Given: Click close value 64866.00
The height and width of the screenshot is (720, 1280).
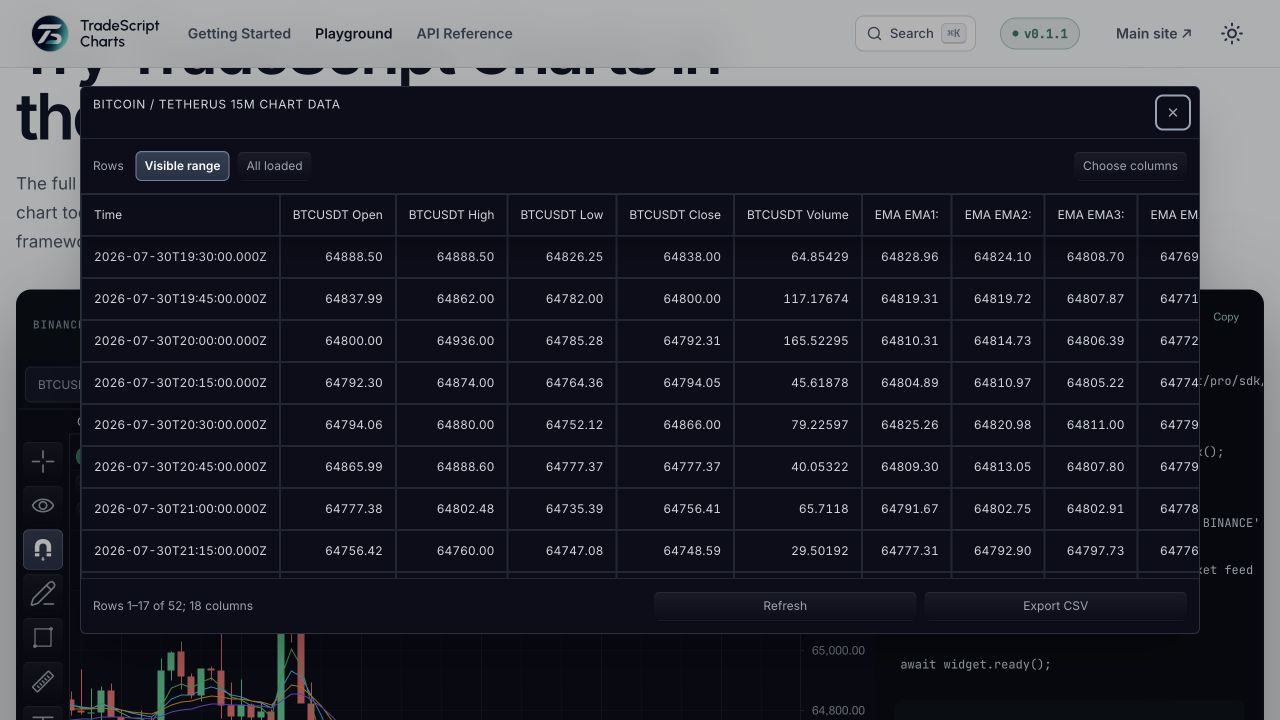Looking at the screenshot, I should point(675,425).
